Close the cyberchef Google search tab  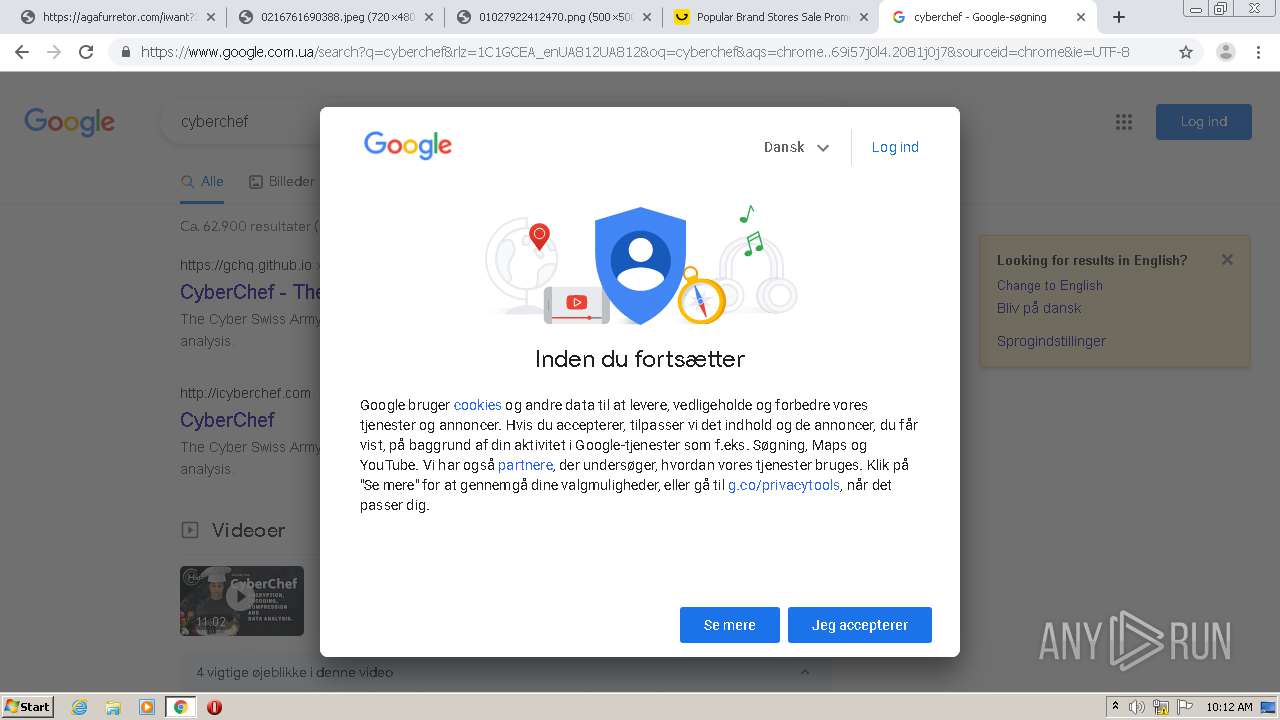pyautogui.click(x=1082, y=17)
